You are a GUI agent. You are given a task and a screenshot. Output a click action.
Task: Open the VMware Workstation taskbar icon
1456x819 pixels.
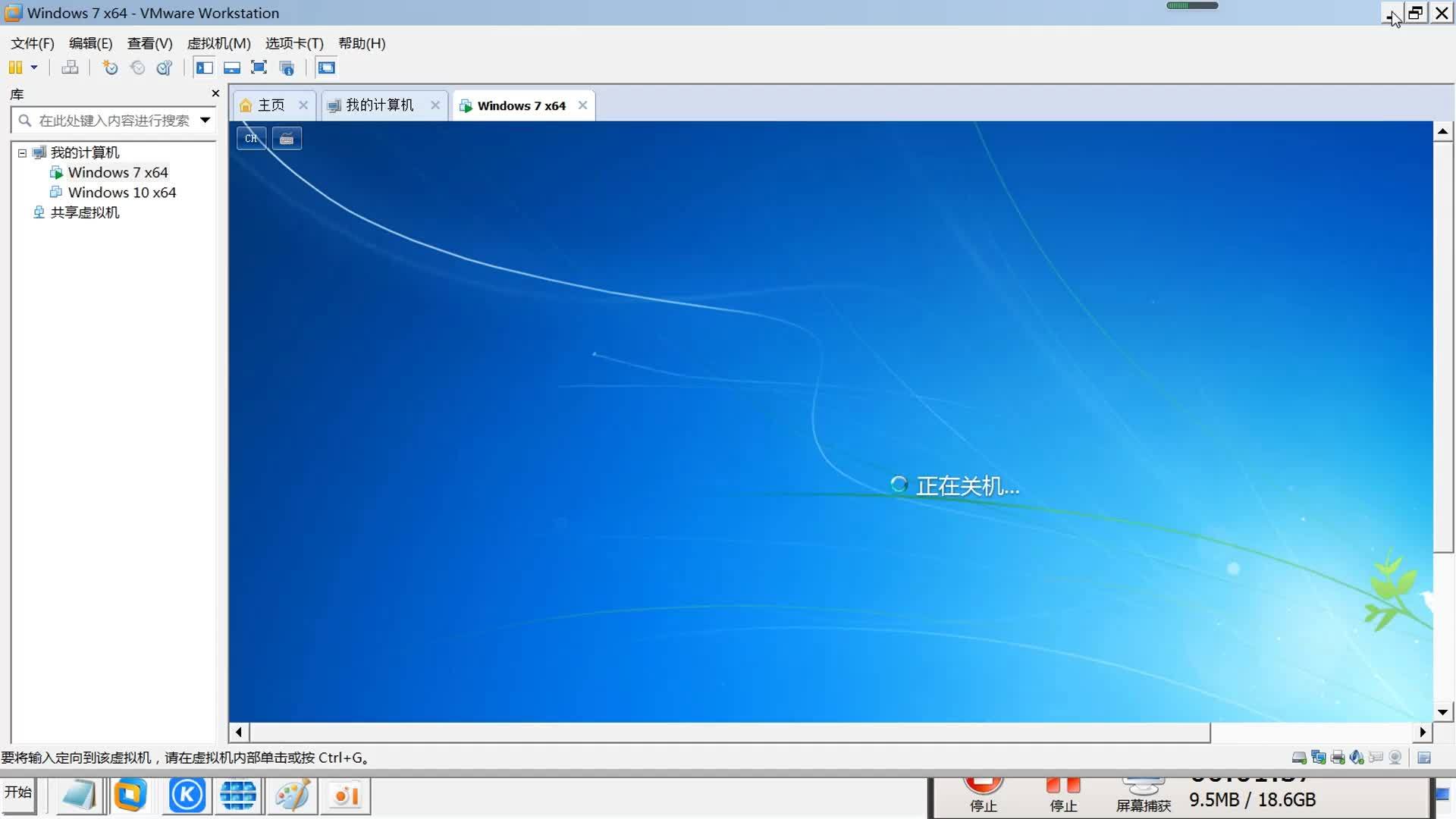tap(130, 795)
